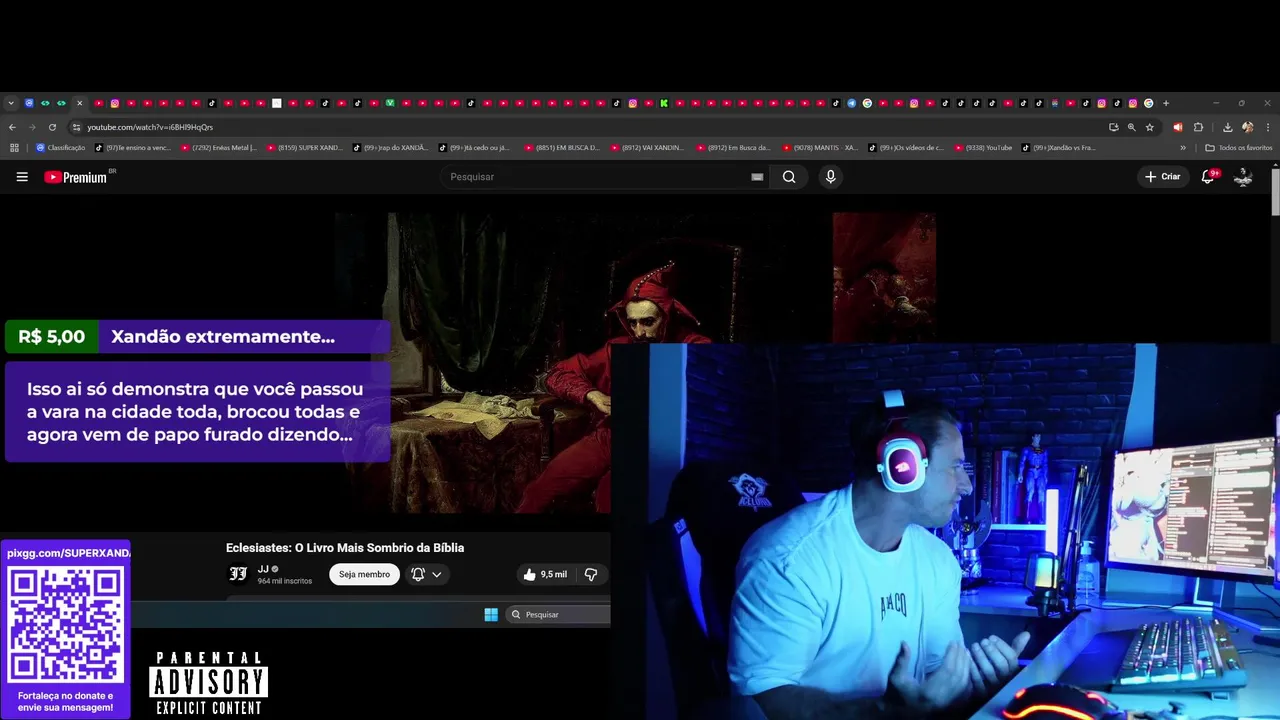The height and width of the screenshot is (720, 1280).
Task: Click video title Eclesiastes: O Livro Mais Sombrio
Action: click(x=345, y=548)
